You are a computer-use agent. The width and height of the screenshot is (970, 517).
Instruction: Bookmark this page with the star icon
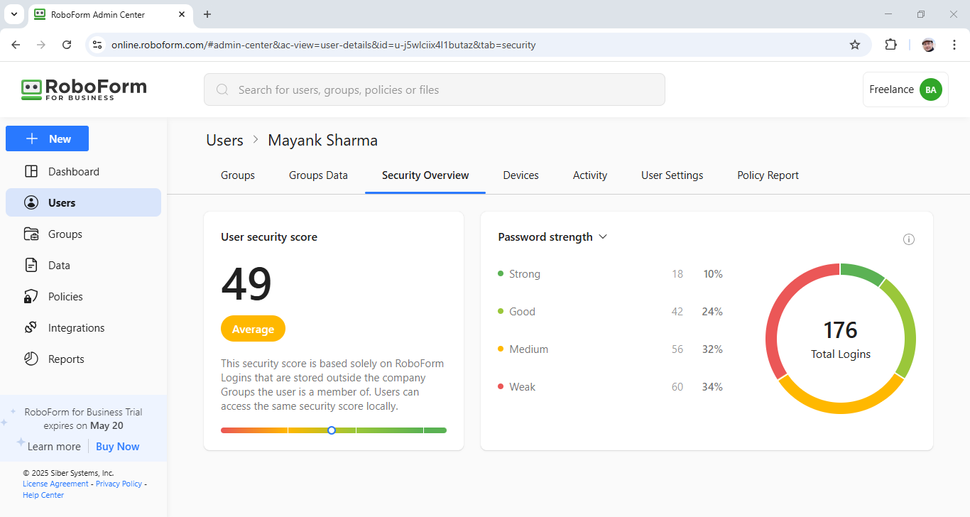(855, 45)
